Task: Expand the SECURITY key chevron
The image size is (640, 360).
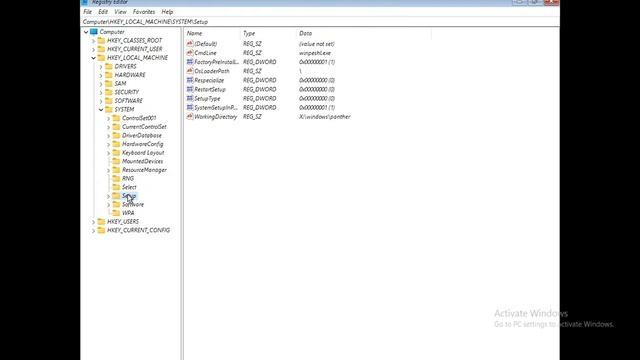Action: (101, 92)
